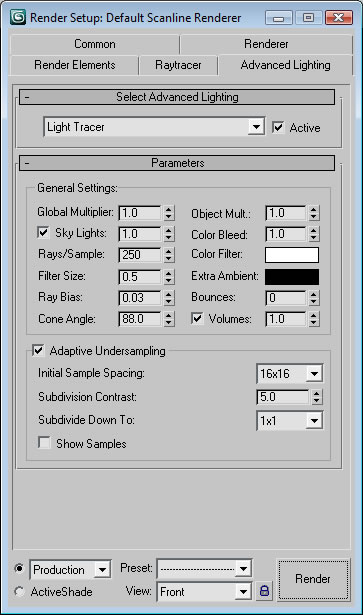The image size is (363, 615).
Task: Click the Cone Angle value field
Action: click(x=140, y=319)
